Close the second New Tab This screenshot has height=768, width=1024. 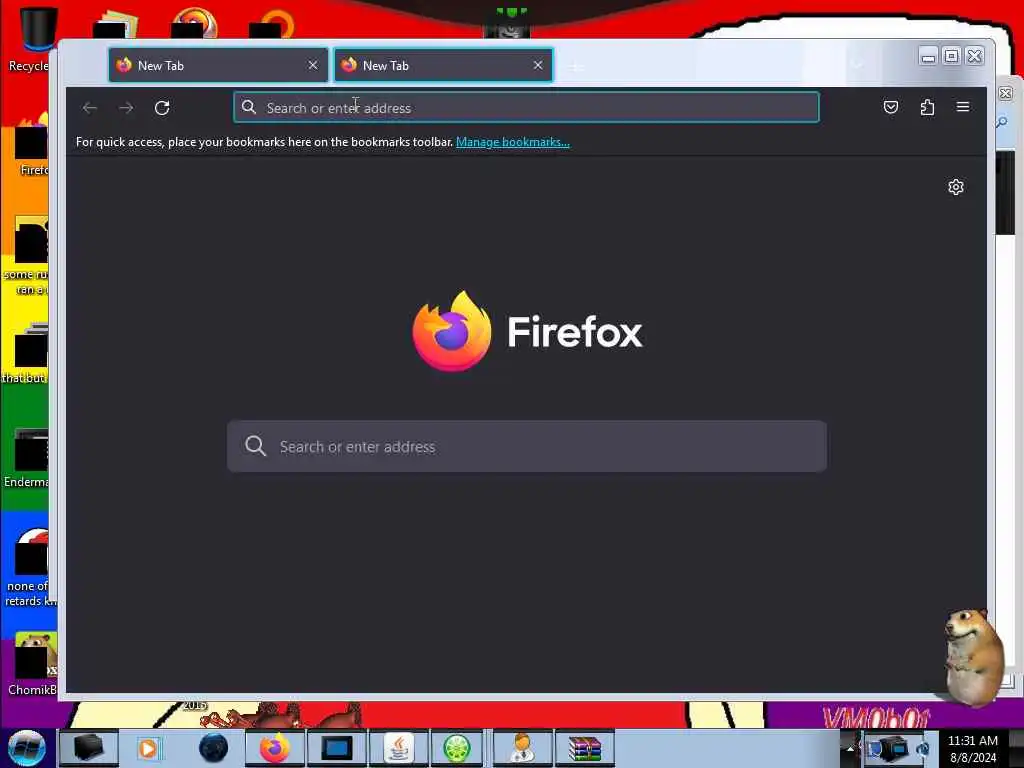(x=537, y=65)
